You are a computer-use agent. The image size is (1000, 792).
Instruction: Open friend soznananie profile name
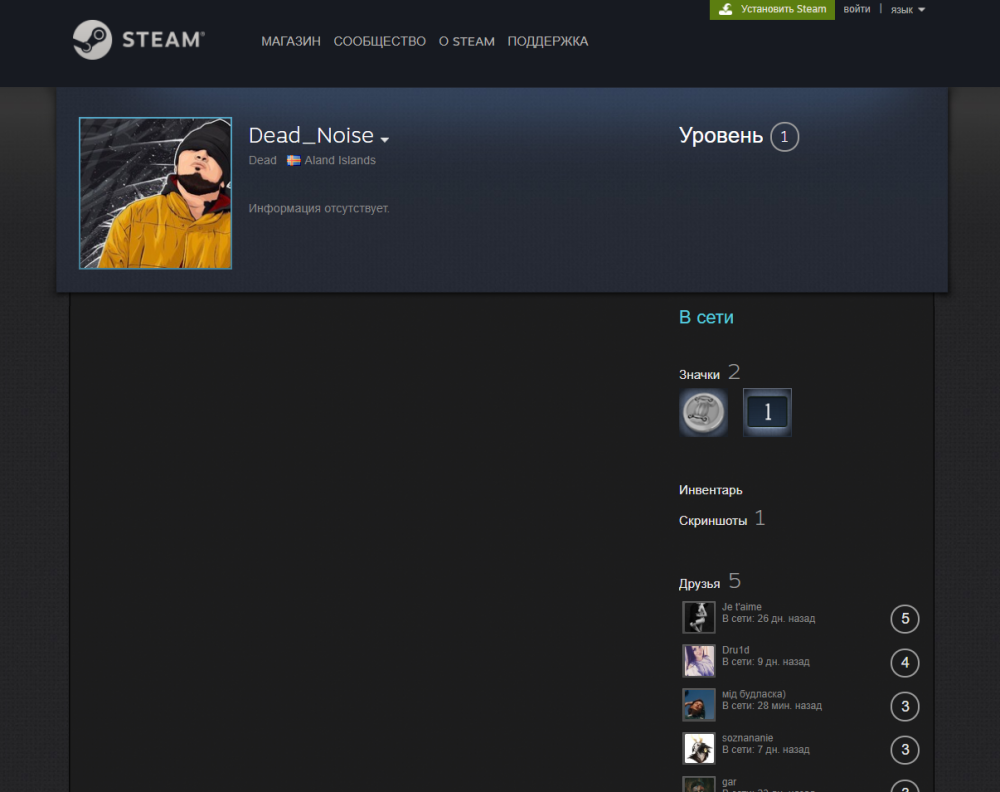747,738
